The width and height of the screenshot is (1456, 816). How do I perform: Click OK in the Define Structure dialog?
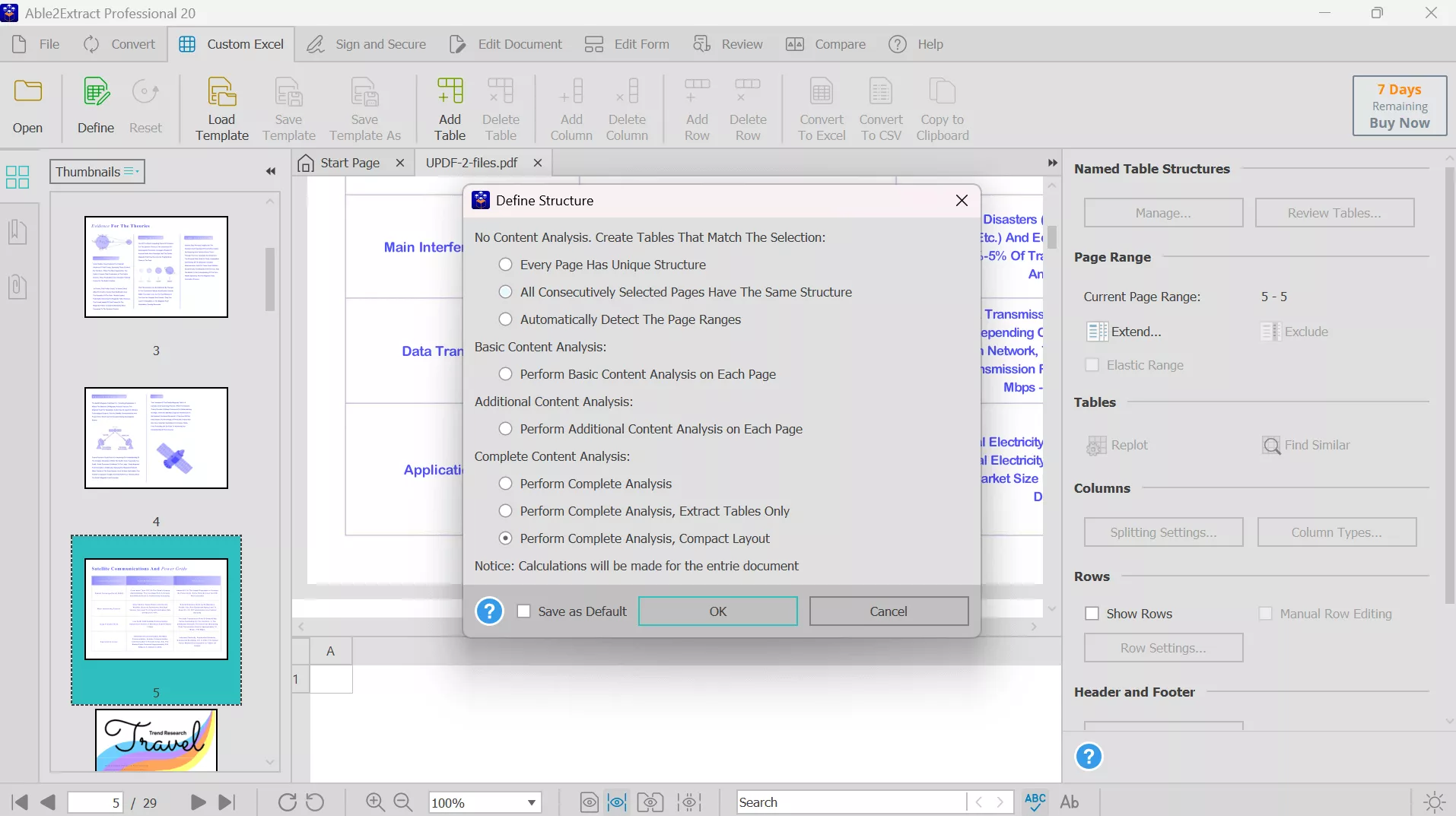click(718, 611)
